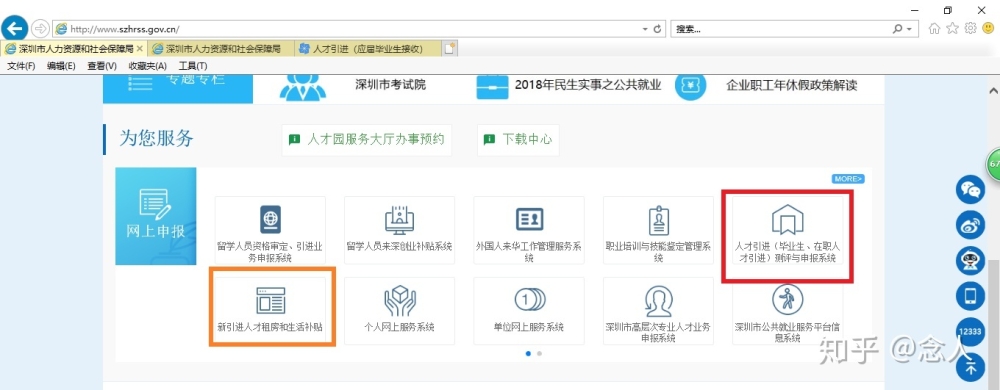
Task: Go to browser home page icon
Action: [934, 28]
